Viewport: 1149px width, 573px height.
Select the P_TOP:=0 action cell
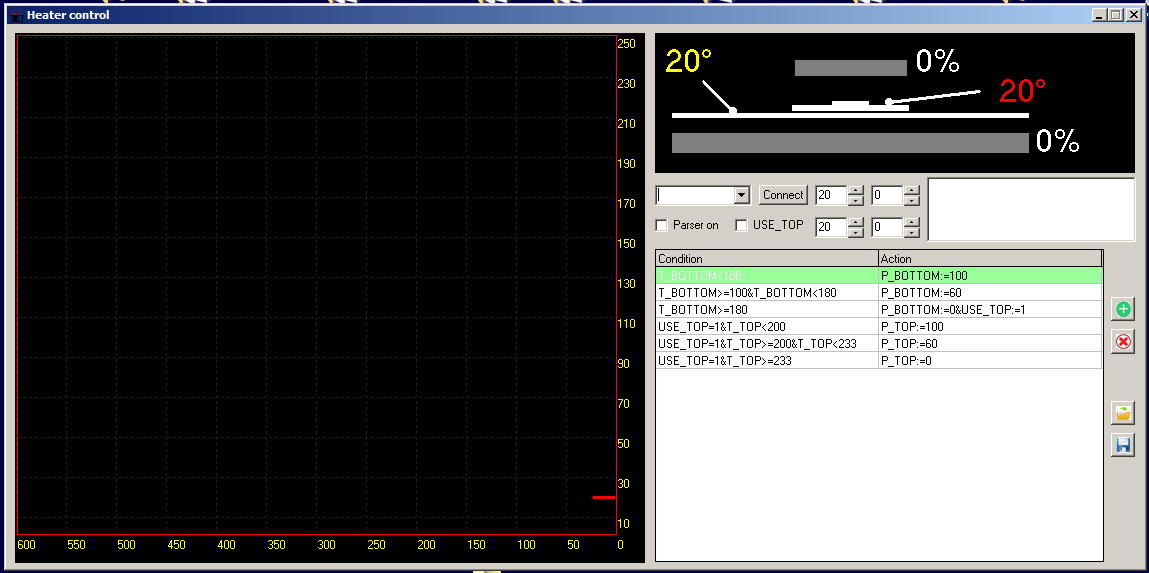(x=989, y=361)
